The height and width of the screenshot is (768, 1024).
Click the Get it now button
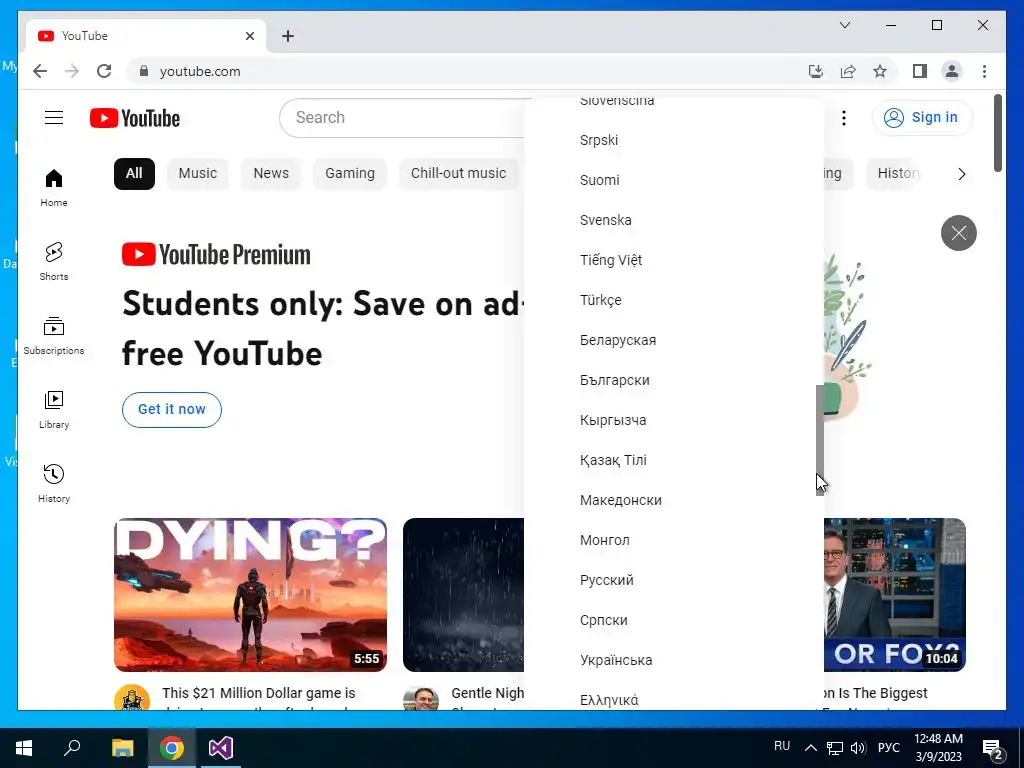tap(172, 409)
